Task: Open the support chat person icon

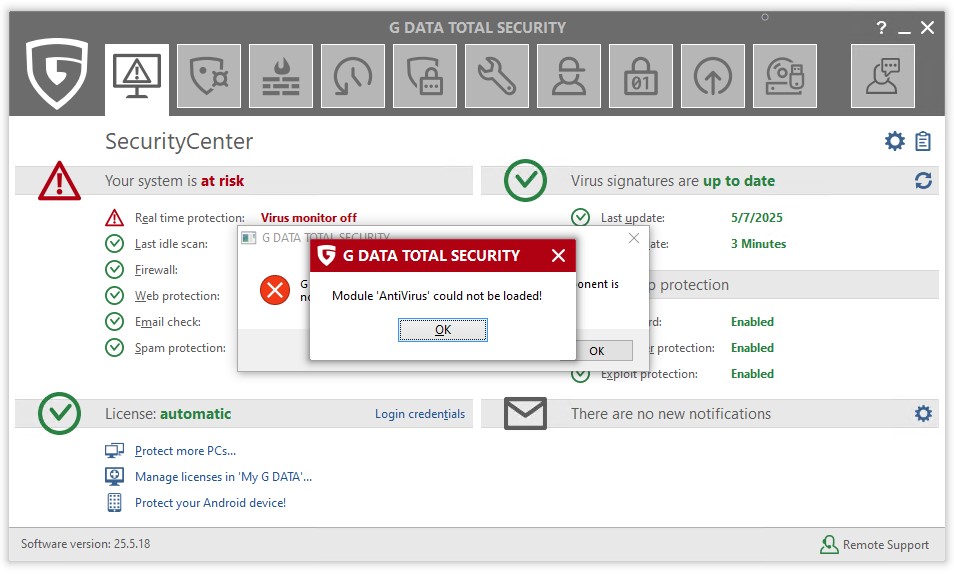Action: point(883,76)
